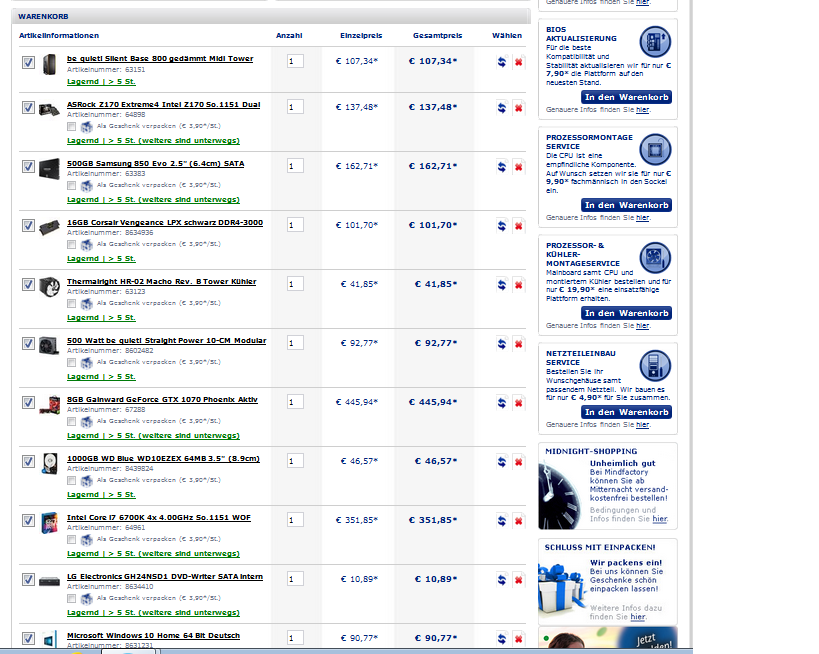The width and height of the screenshot is (819, 654).
Task: Refresh the ASRock Z170 Extreme4 row
Action: (x=501, y=108)
